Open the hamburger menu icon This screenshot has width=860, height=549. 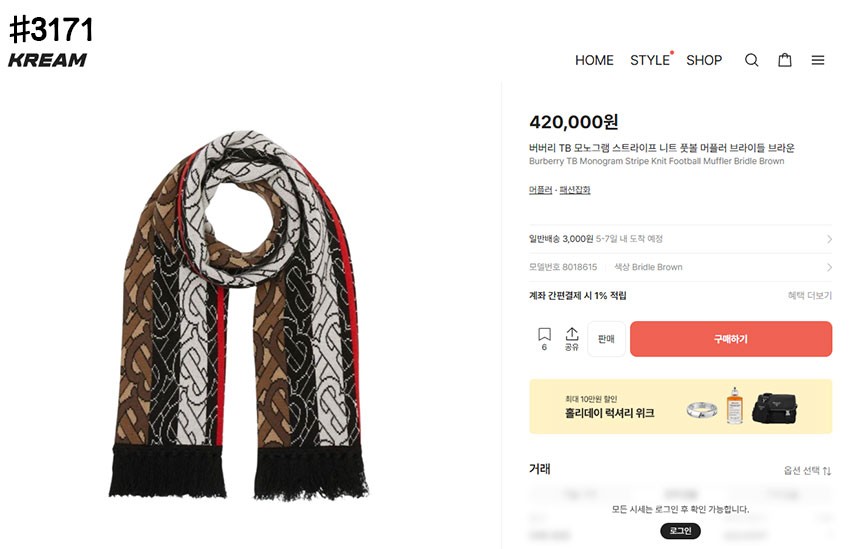coord(818,60)
